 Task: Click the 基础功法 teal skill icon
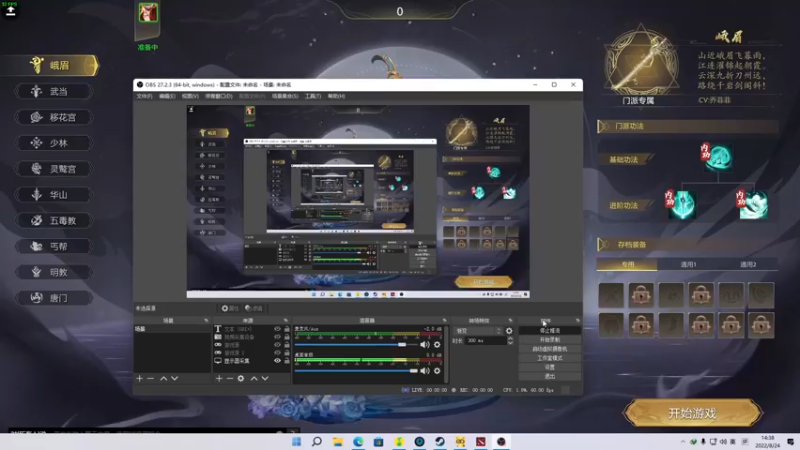tap(717, 157)
